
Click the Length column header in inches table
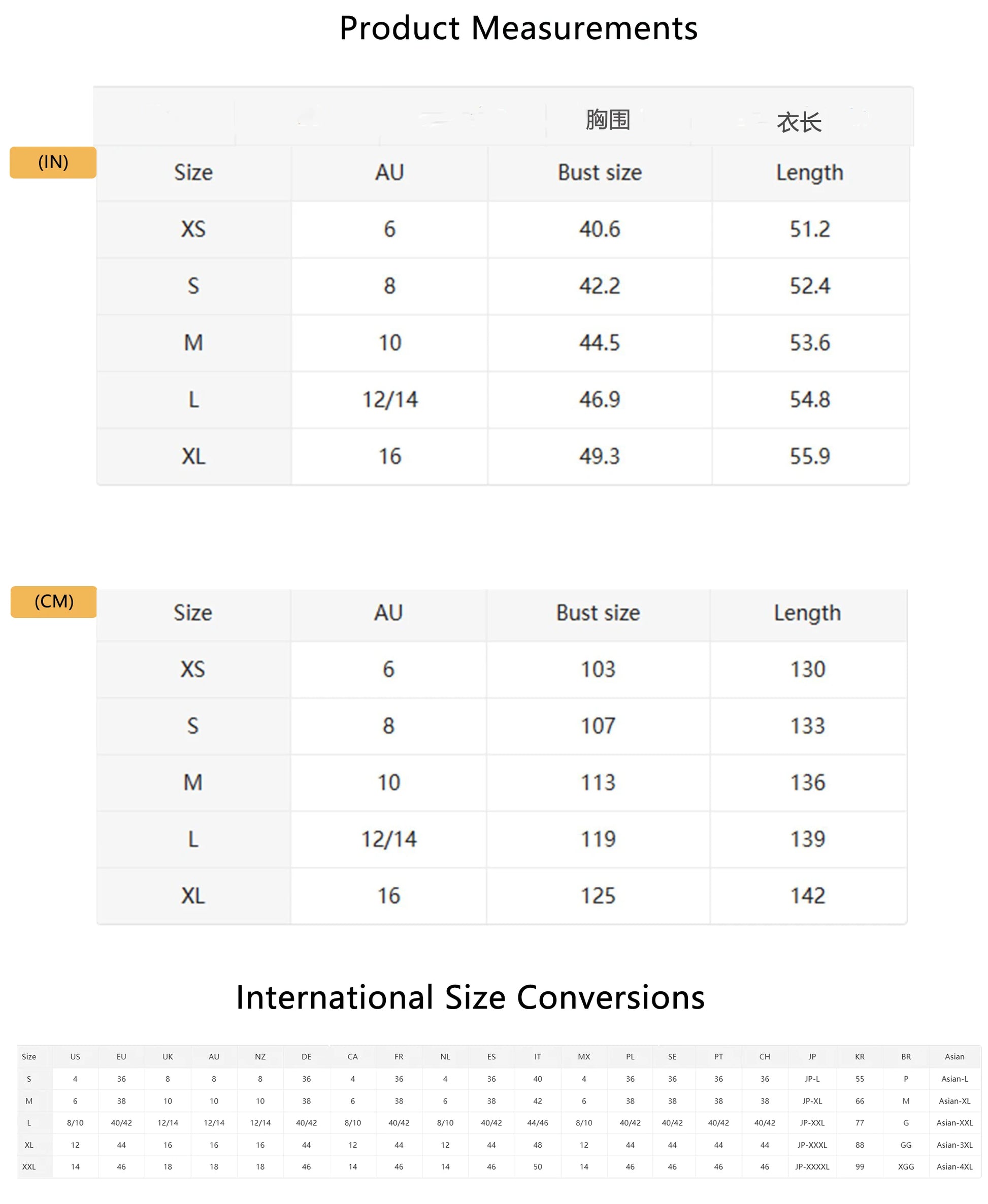(x=810, y=173)
